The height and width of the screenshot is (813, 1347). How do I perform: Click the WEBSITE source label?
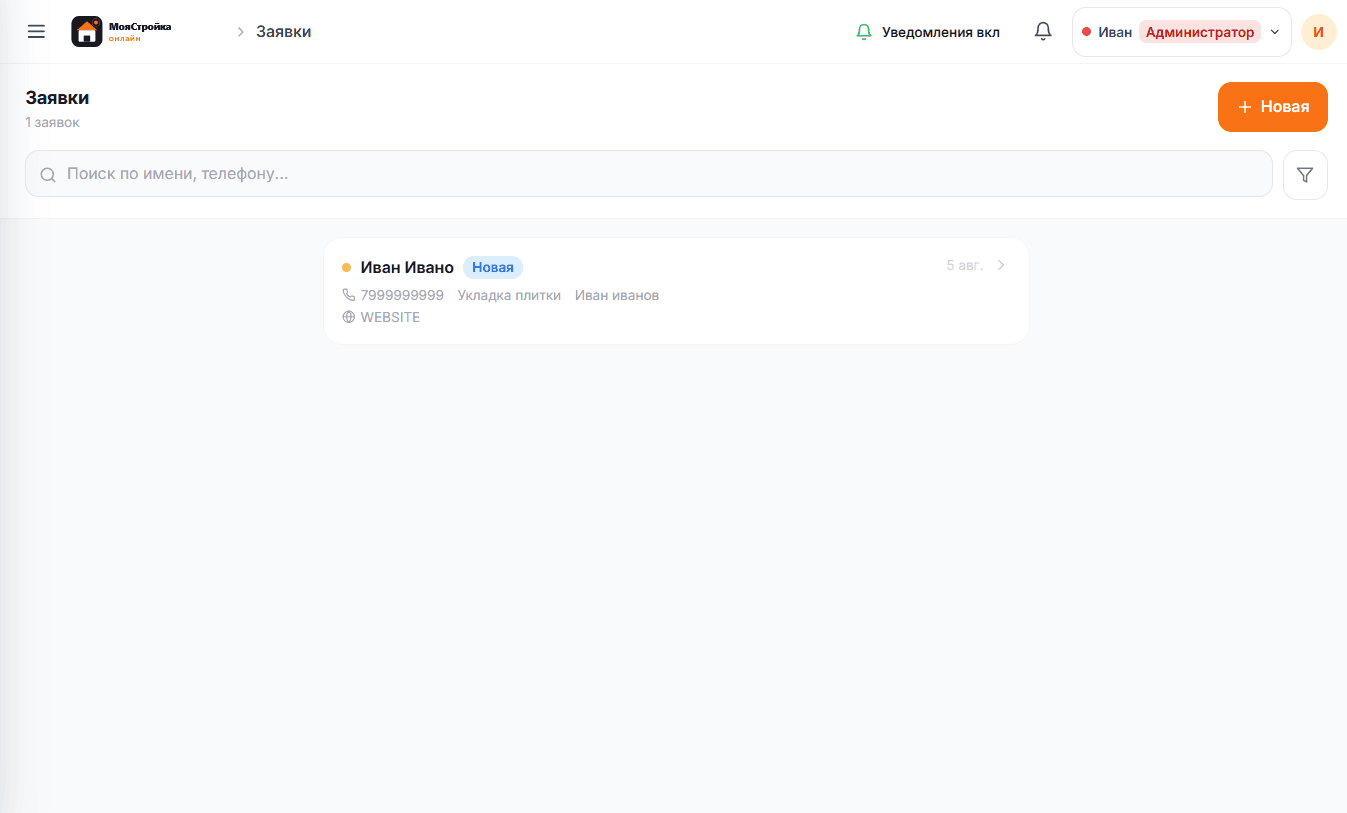[391, 317]
